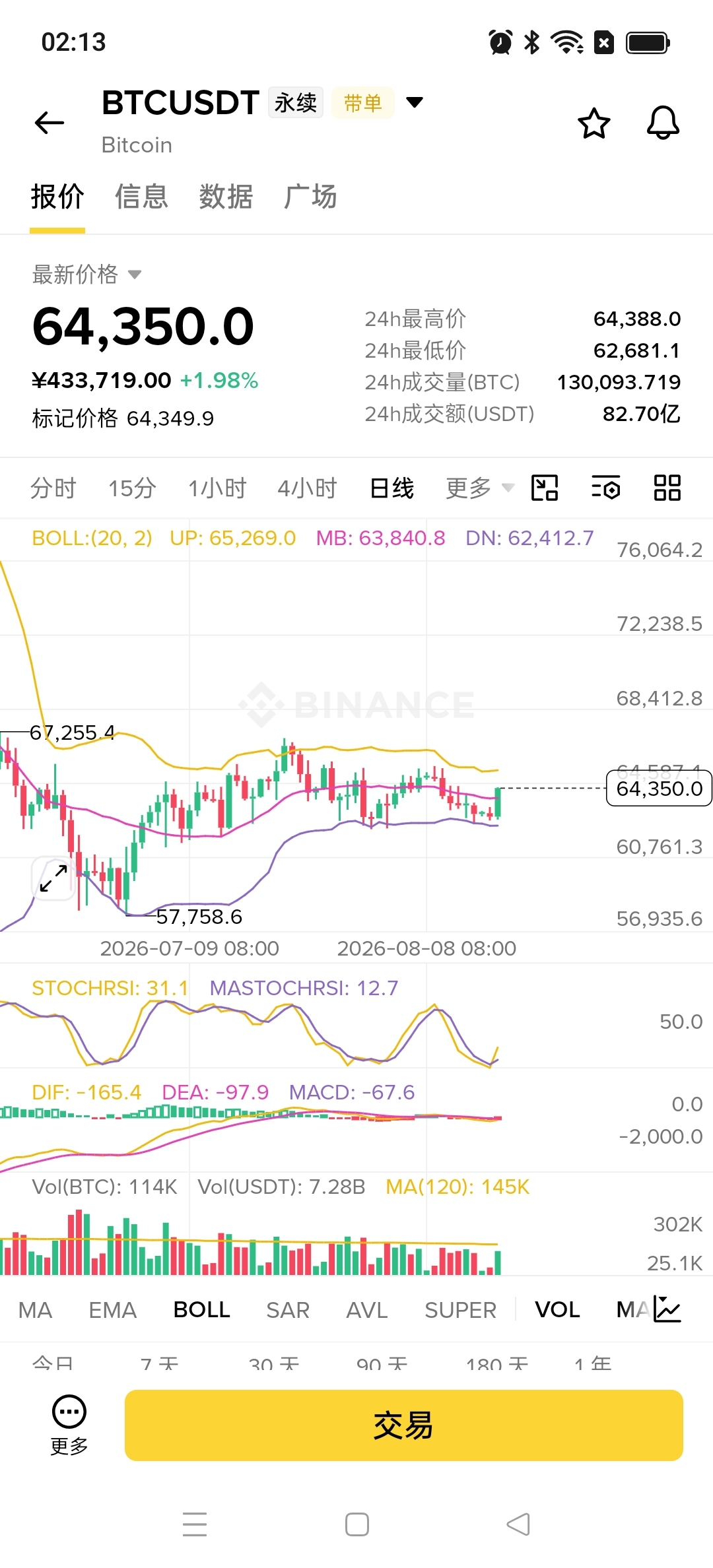
Task: Expand 最新价格 price type dropdown
Action: click(135, 275)
